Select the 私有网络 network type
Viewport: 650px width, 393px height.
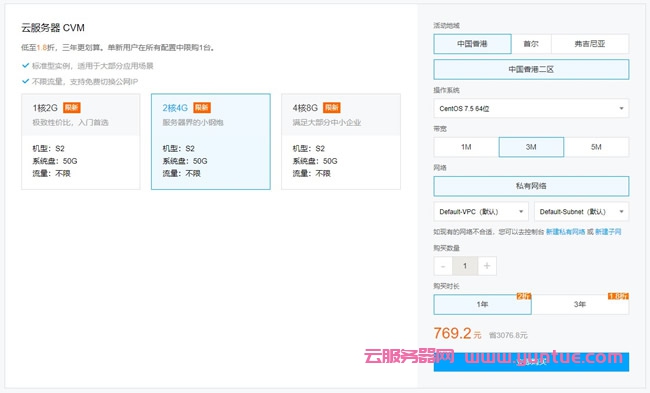pyautogui.click(x=531, y=186)
